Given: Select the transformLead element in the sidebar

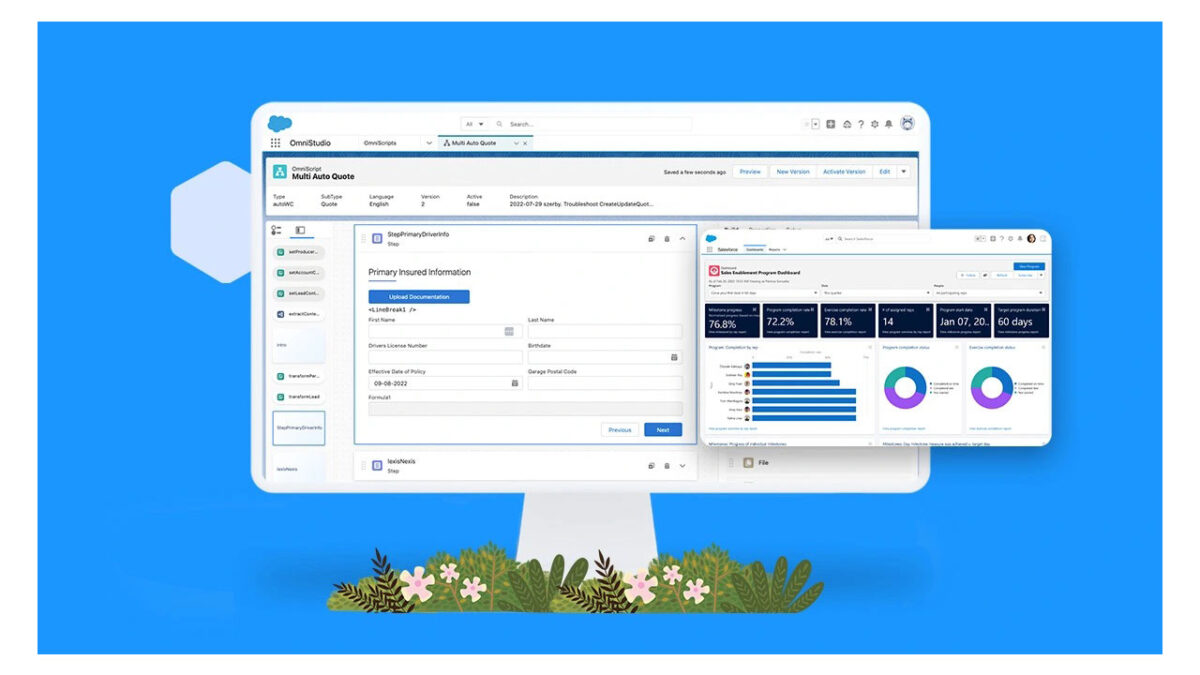Looking at the screenshot, I should (298, 397).
